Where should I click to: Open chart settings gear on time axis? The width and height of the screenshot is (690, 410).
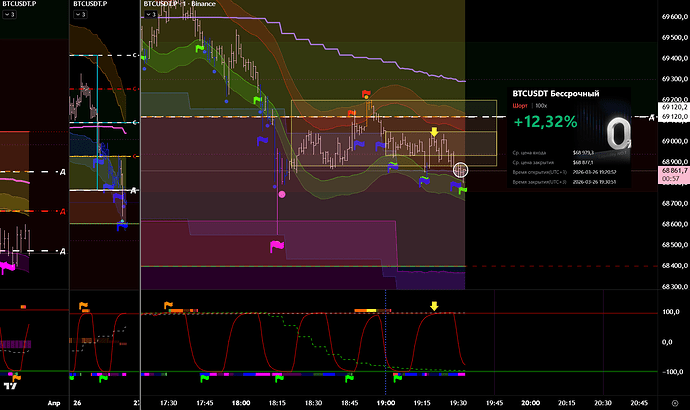(x=675, y=401)
